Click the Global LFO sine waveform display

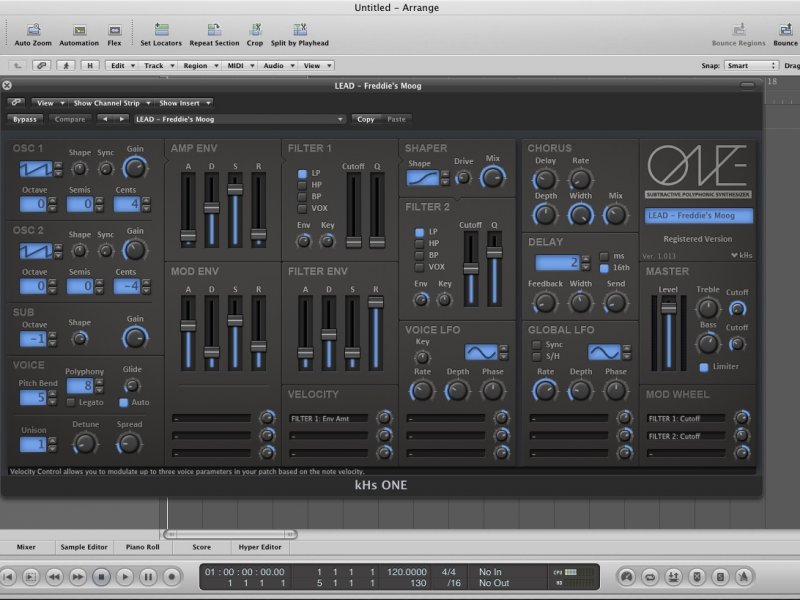point(604,352)
